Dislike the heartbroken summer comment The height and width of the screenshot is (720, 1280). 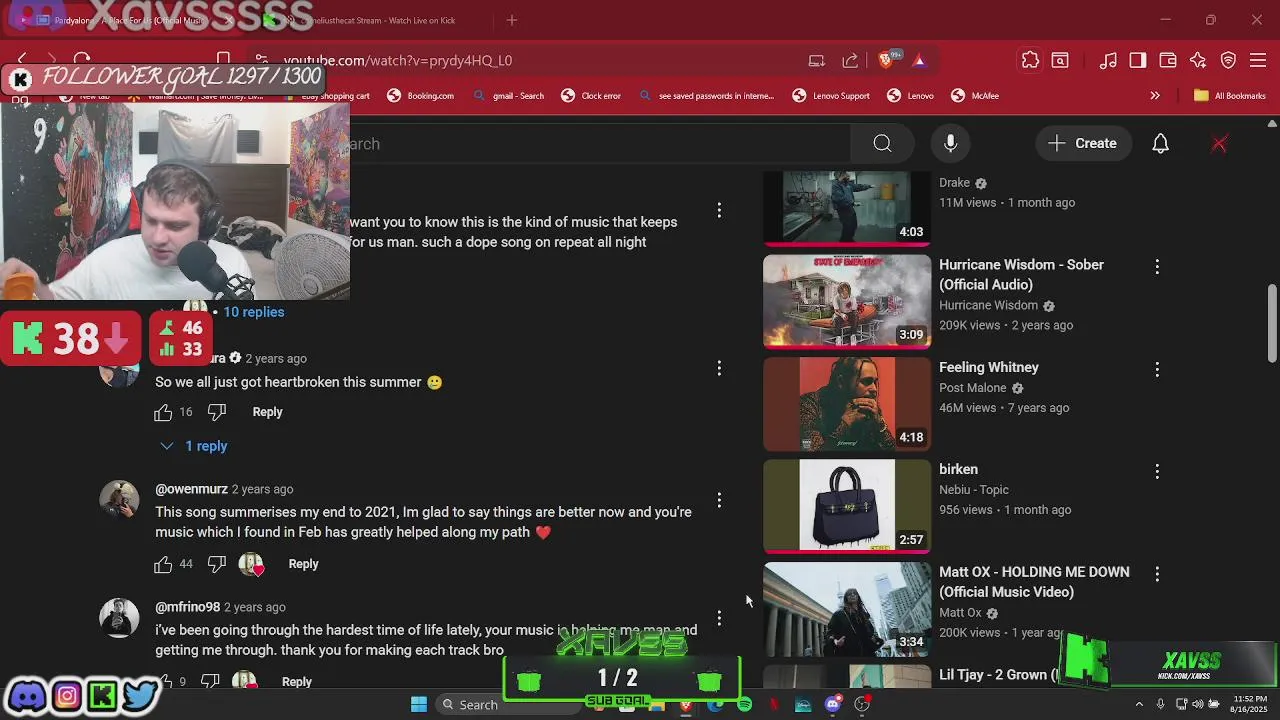click(217, 412)
